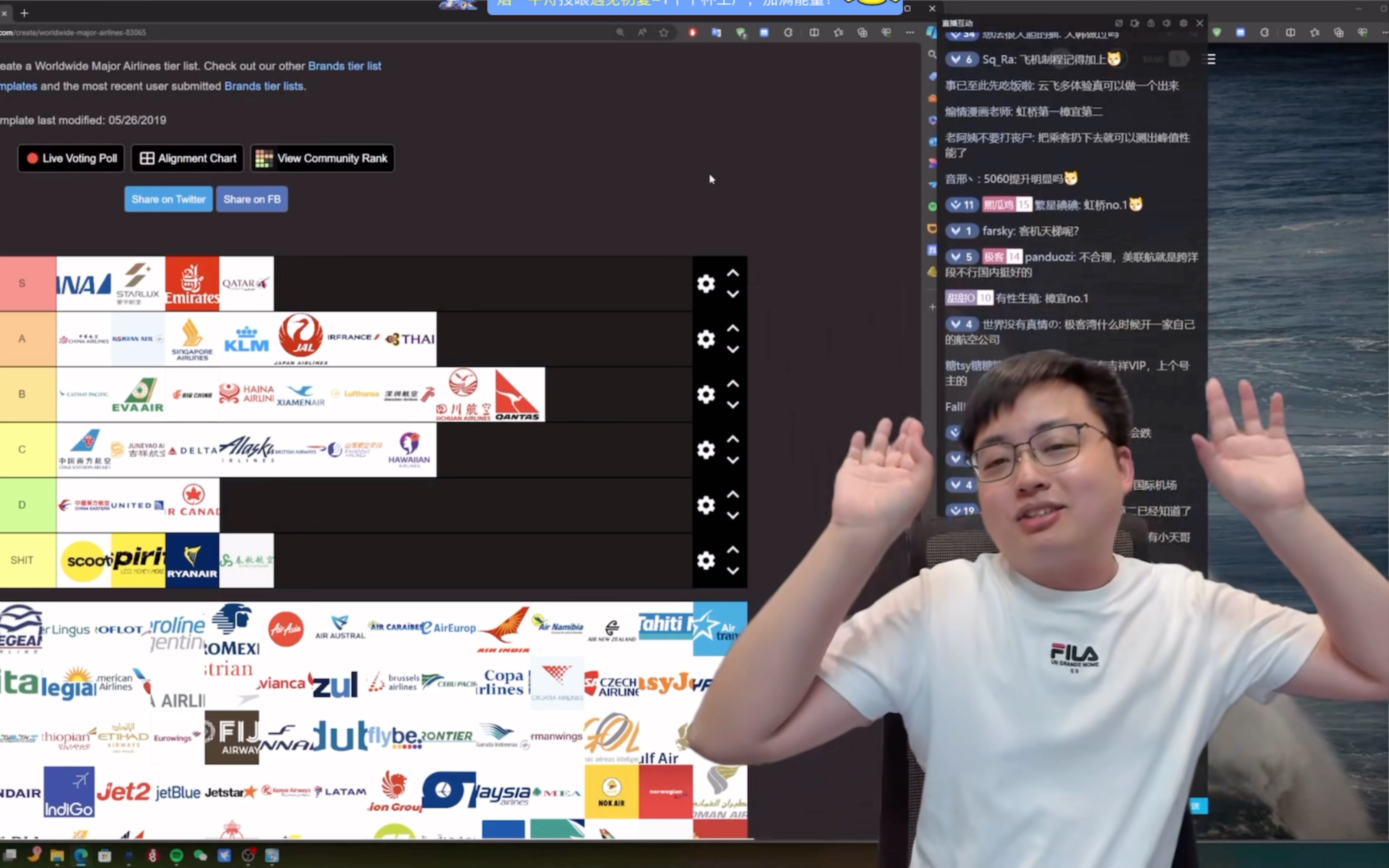This screenshot has height=868, width=1389.
Task: Click the Ryanair logo in SHIT tier
Action: tap(192, 559)
